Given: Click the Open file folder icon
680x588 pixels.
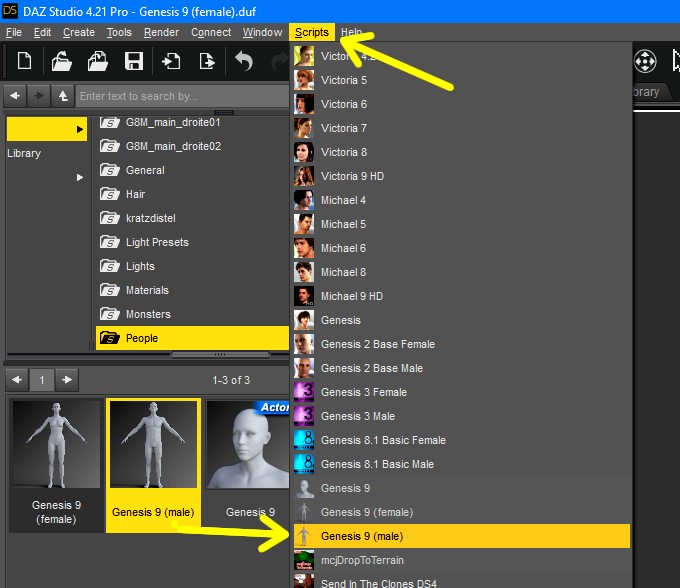Looking at the screenshot, I should (x=62, y=61).
